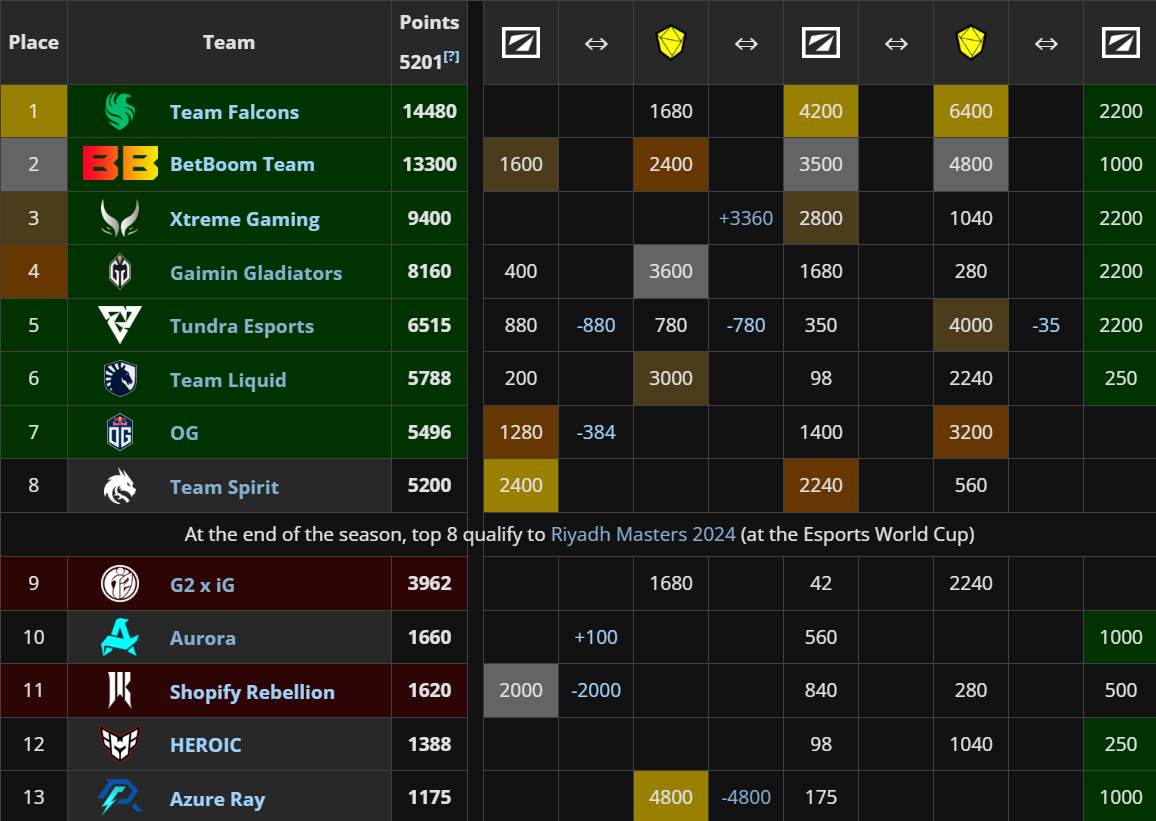Follow the BetBoom Team link
Screen dimensions: 1156x821
[242, 164]
